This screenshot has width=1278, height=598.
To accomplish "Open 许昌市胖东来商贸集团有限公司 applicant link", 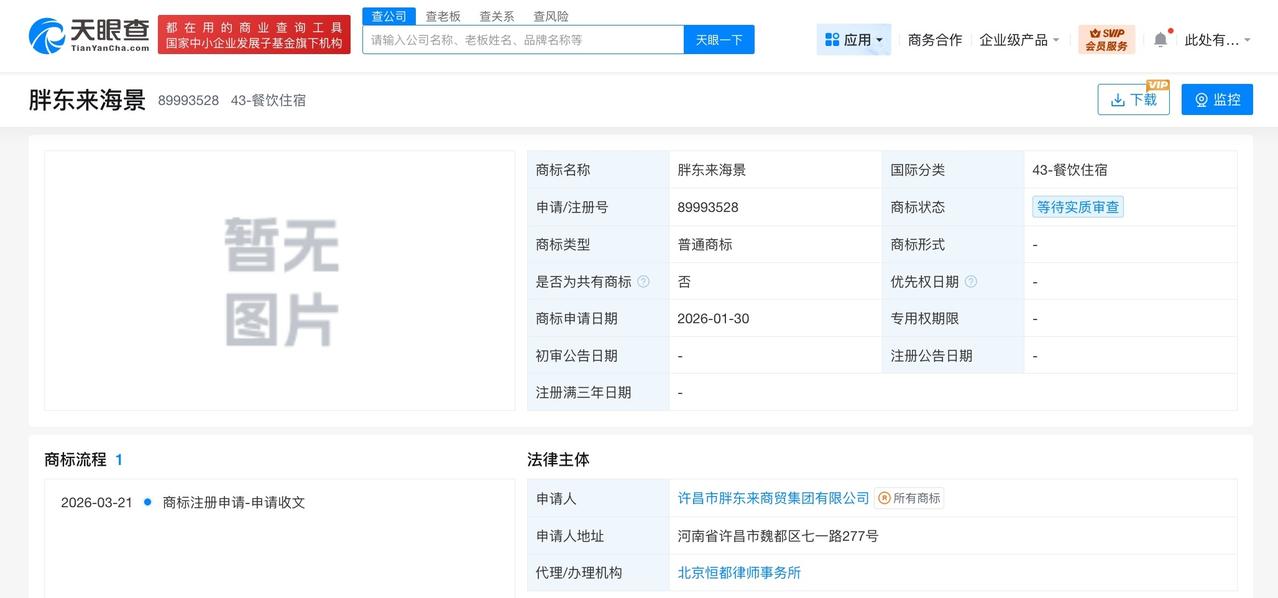I will pyautogui.click(x=773, y=497).
